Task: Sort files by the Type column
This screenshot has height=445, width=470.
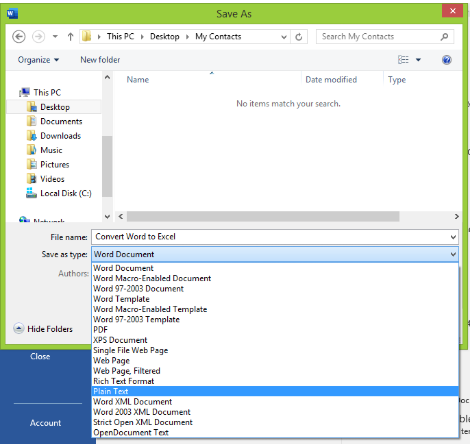Action: pos(397,80)
